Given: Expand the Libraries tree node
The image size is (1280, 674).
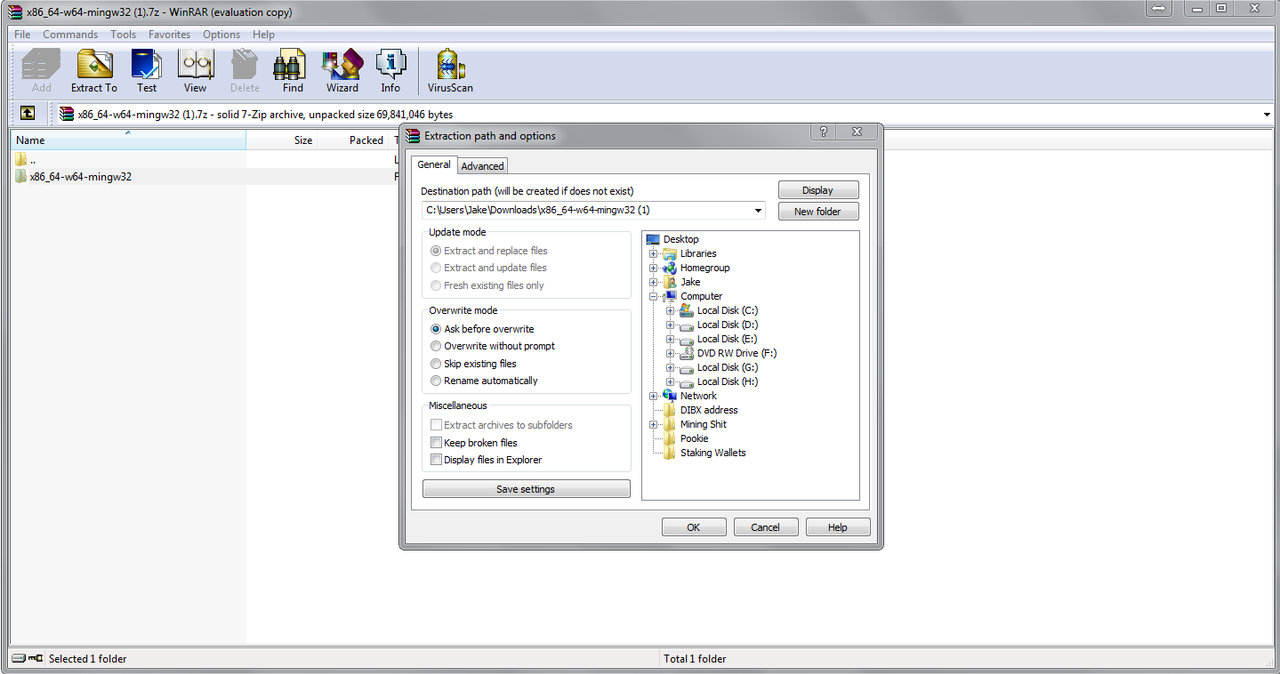Looking at the screenshot, I should pos(654,253).
